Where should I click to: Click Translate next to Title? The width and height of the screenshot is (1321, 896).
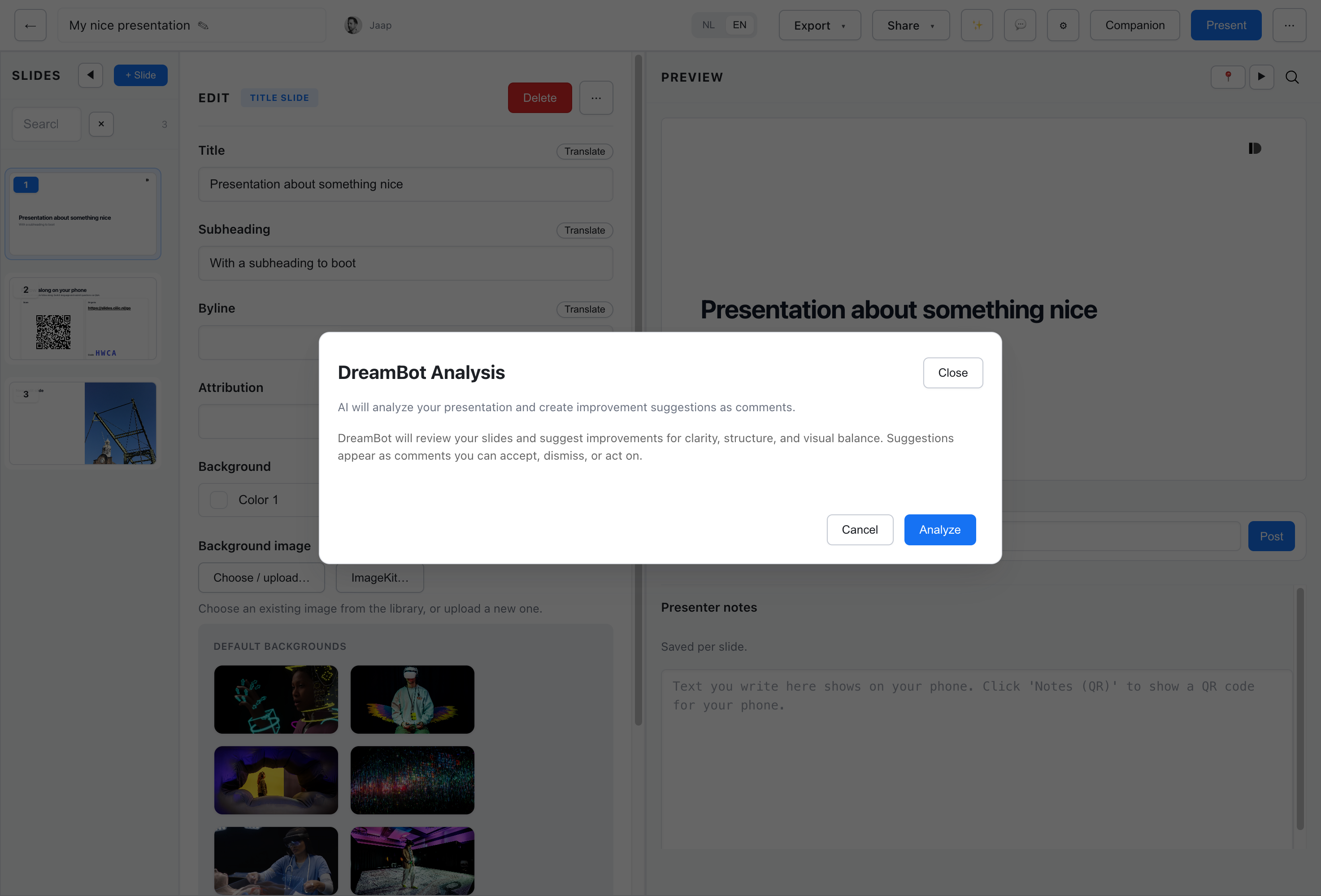[x=584, y=151]
